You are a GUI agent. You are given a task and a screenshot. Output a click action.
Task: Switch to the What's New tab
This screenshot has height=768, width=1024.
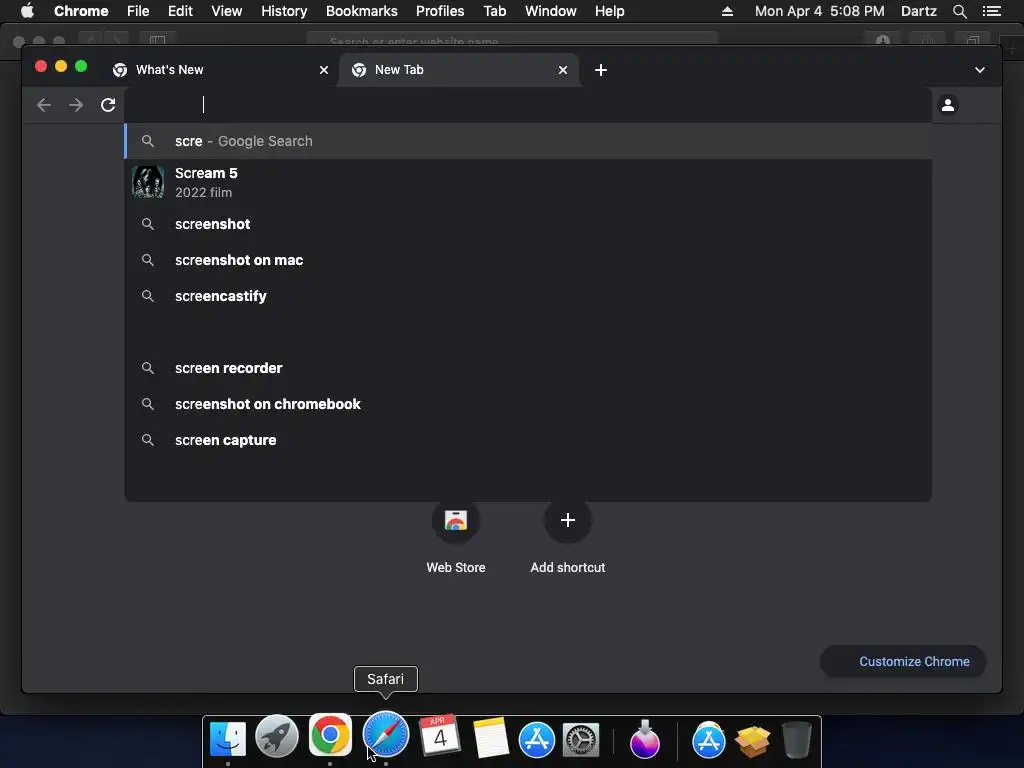(x=217, y=70)
